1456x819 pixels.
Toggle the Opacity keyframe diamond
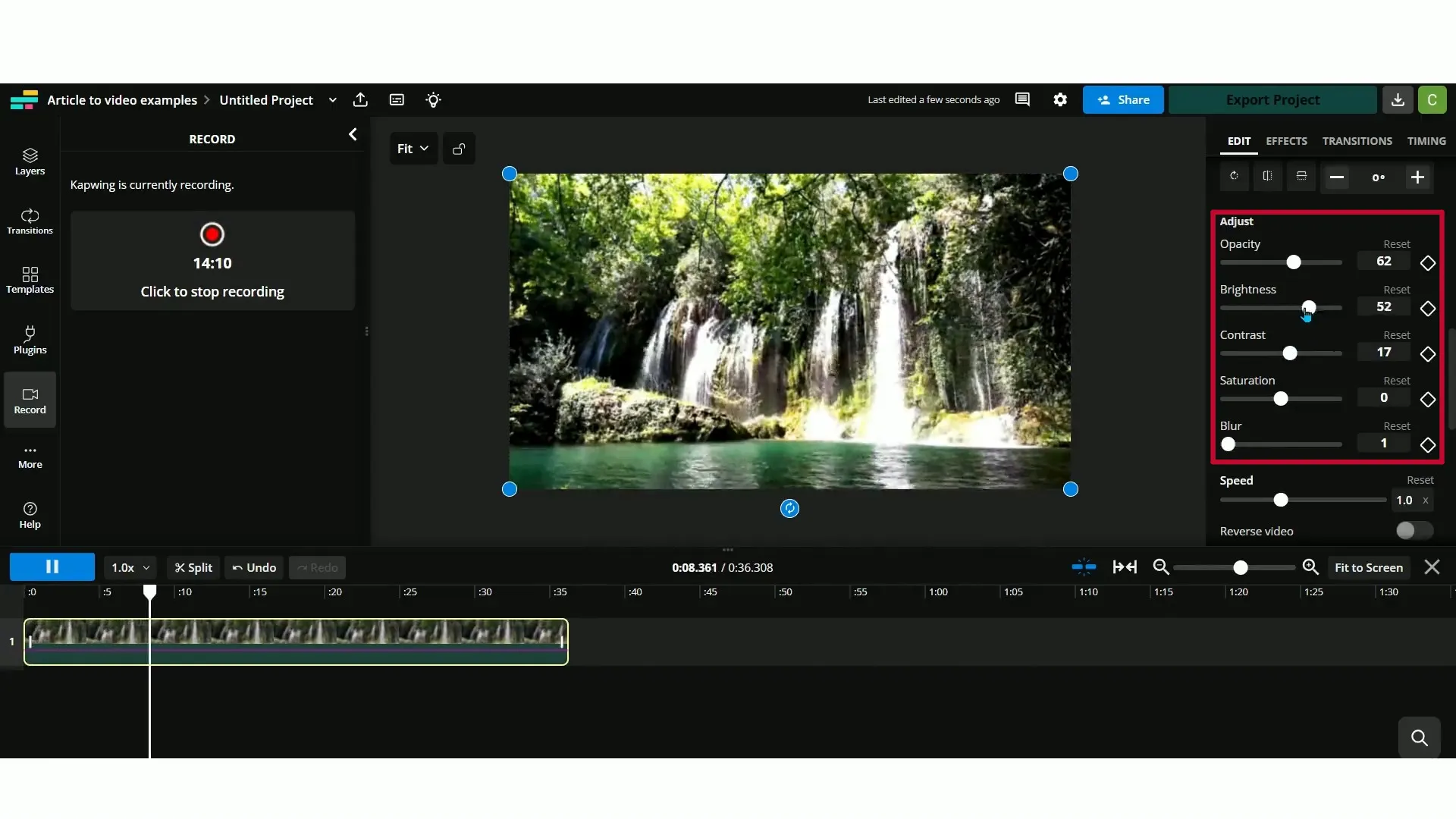click(1428, 263)
